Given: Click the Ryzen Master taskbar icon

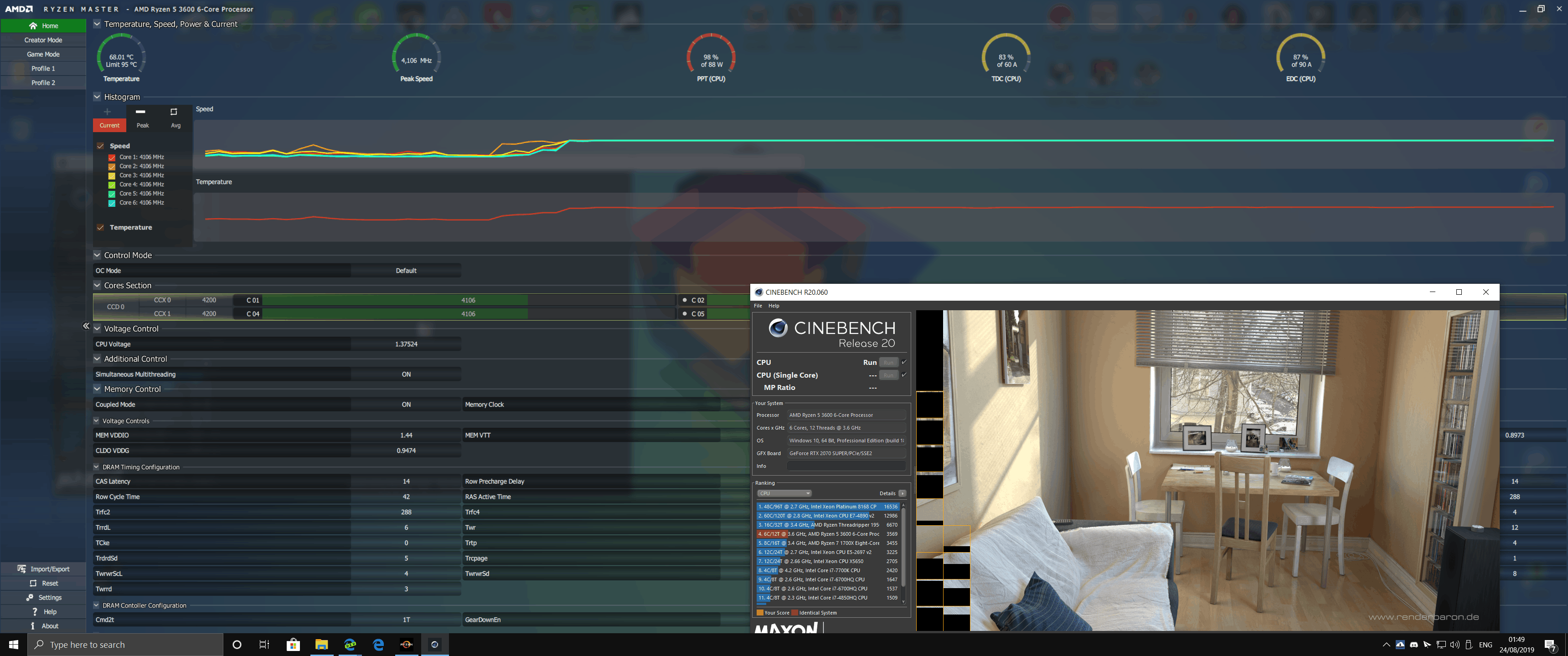Looking at the screenshot, I should pos(406,645).
